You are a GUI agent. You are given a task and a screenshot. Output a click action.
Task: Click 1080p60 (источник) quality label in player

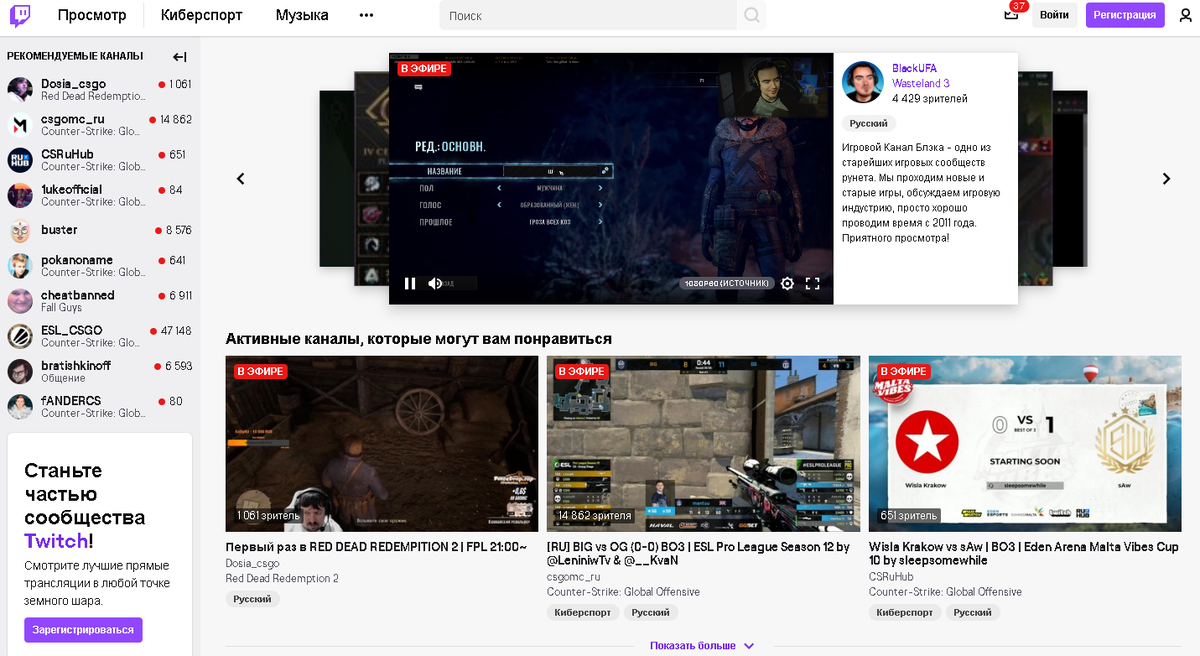726,284
